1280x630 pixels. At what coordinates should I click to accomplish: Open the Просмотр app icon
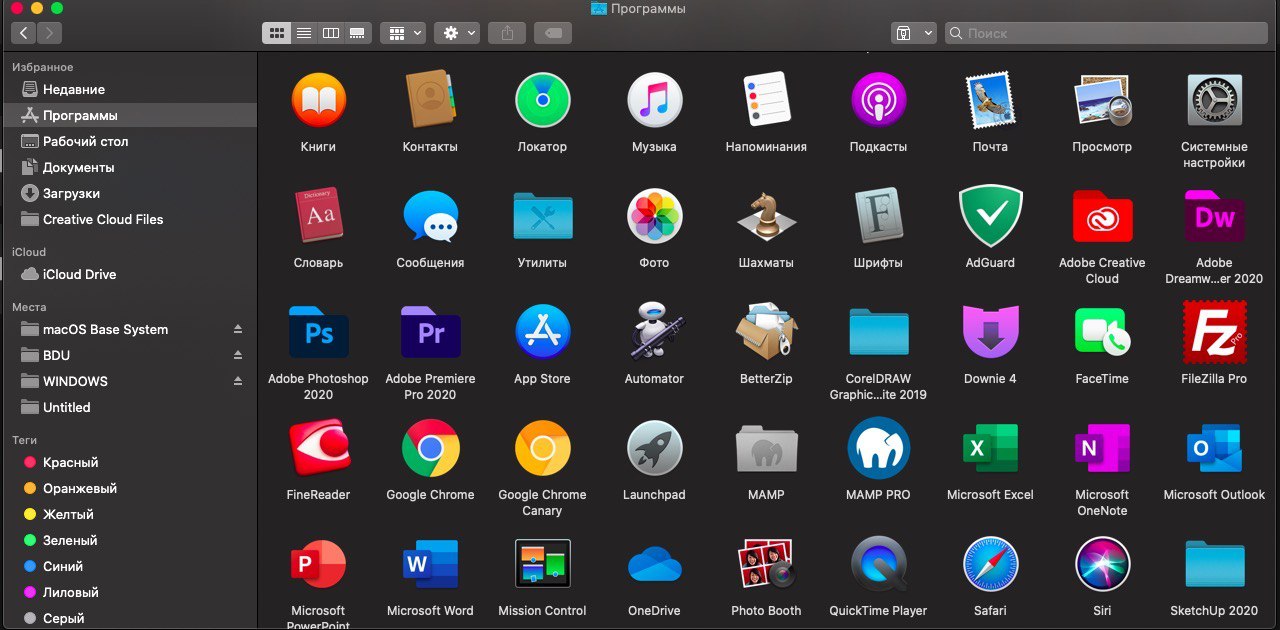pos(1102,100)
